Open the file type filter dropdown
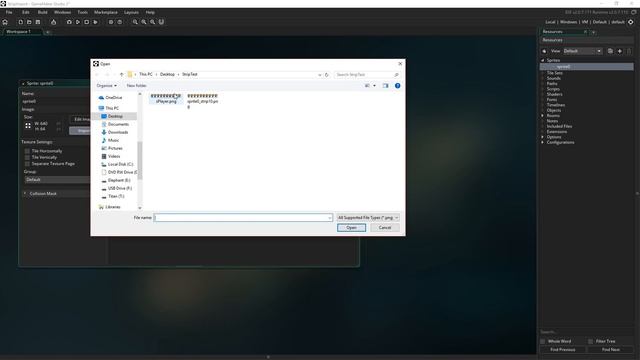Image resolution: width=640 pixels, height=360 pixels. pos(368,218)
